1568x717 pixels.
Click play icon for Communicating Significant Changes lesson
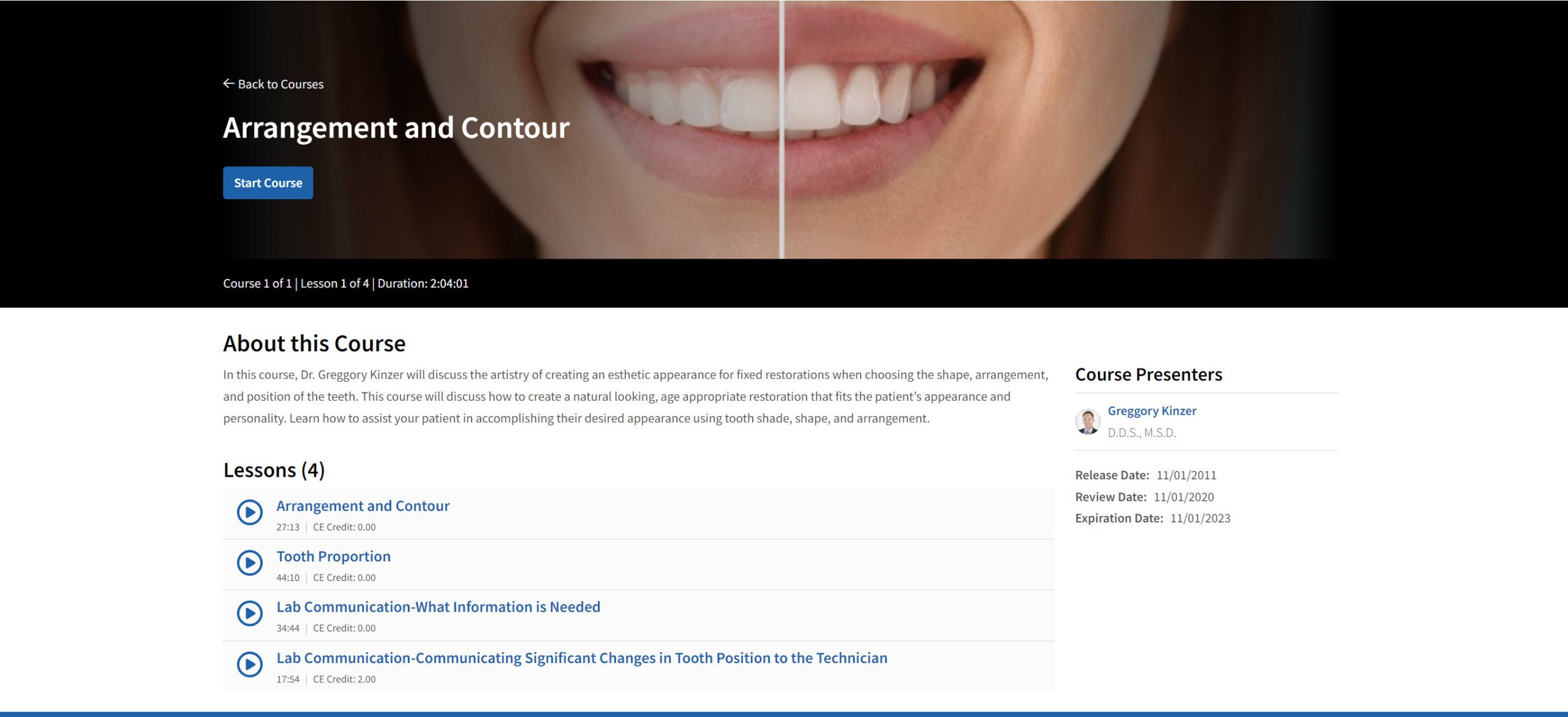tap(250, 664)
